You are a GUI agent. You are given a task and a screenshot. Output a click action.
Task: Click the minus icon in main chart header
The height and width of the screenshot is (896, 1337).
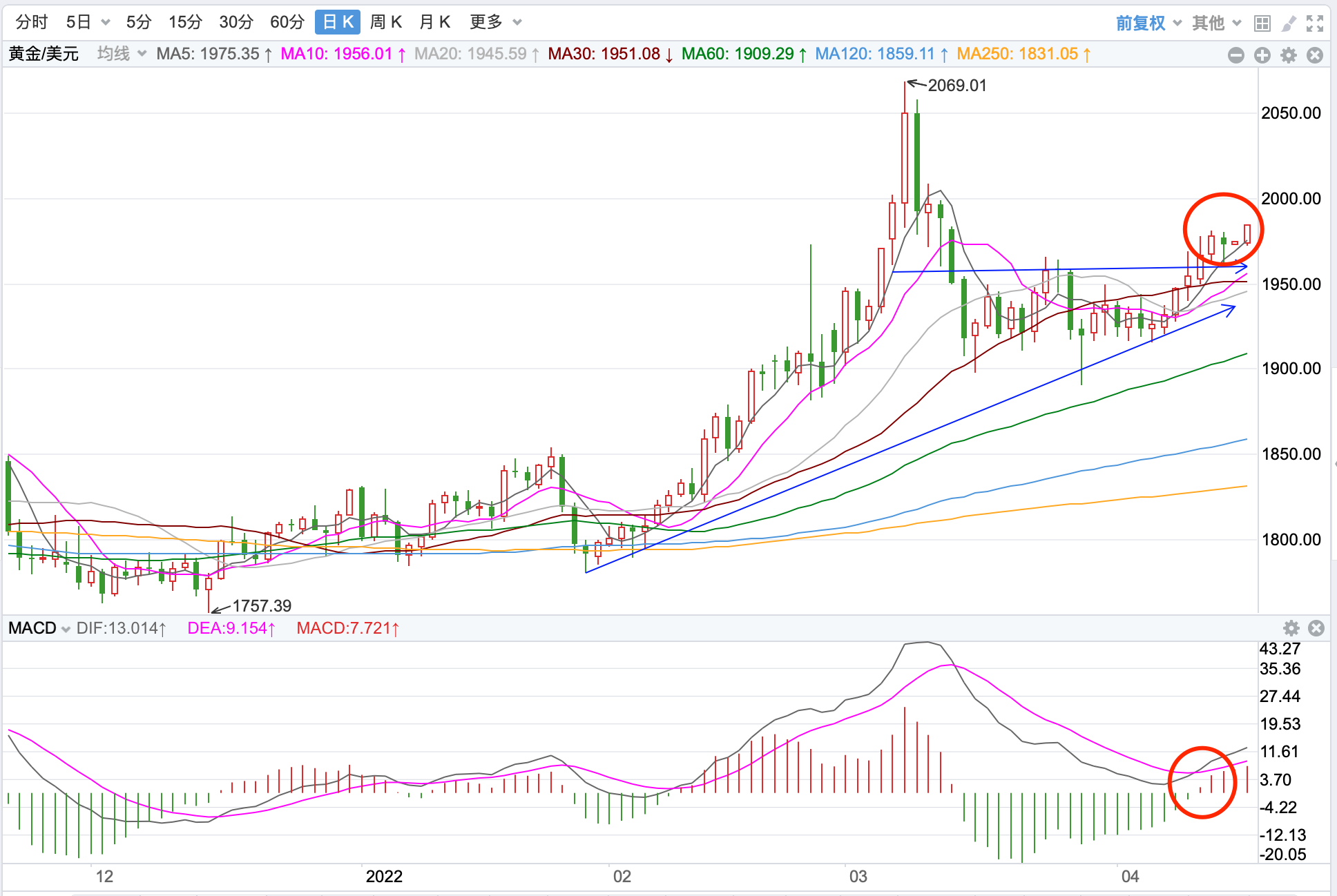[x=1236, y=55]
